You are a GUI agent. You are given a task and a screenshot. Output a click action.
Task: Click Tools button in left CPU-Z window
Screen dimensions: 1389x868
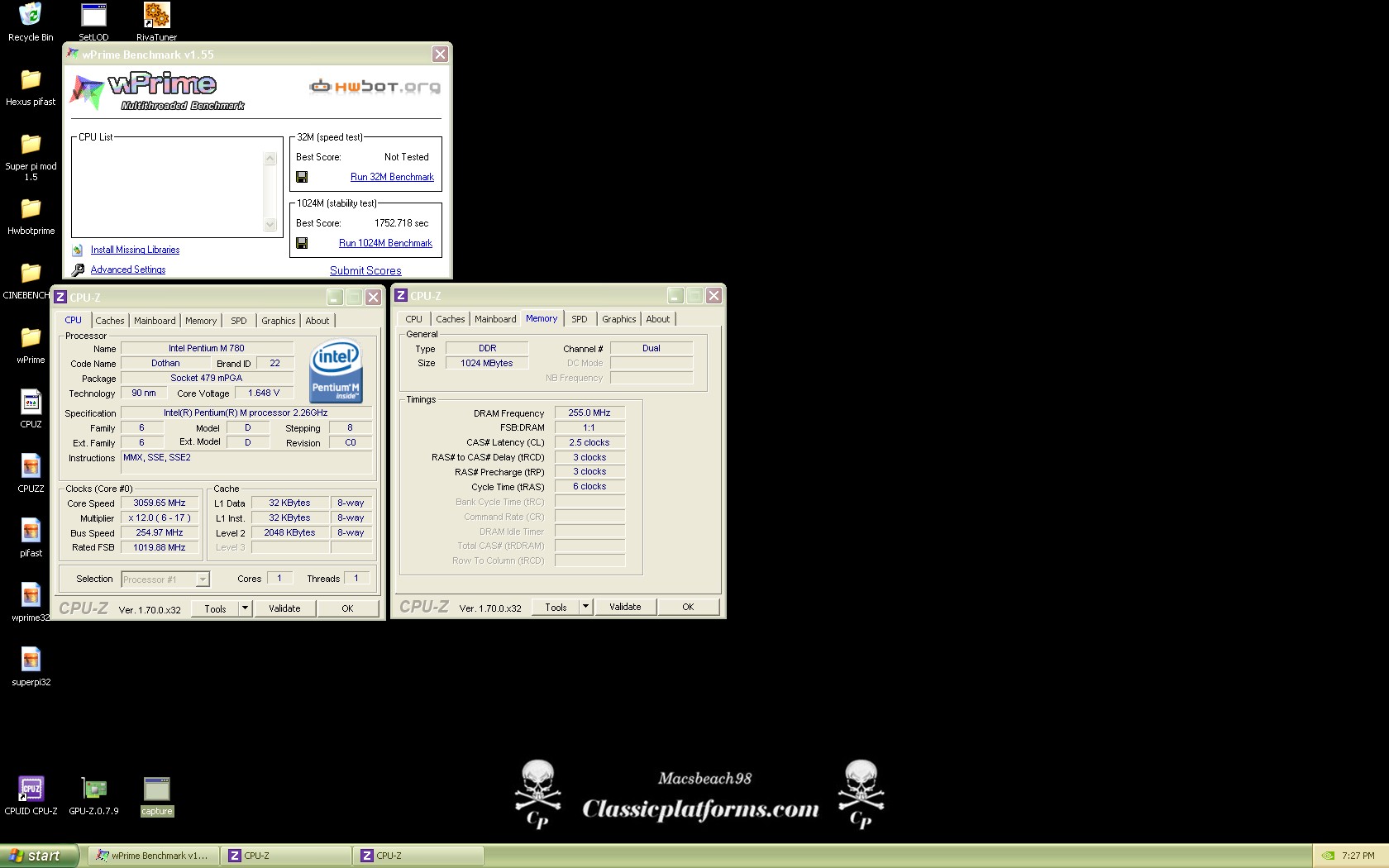[215, 608]
